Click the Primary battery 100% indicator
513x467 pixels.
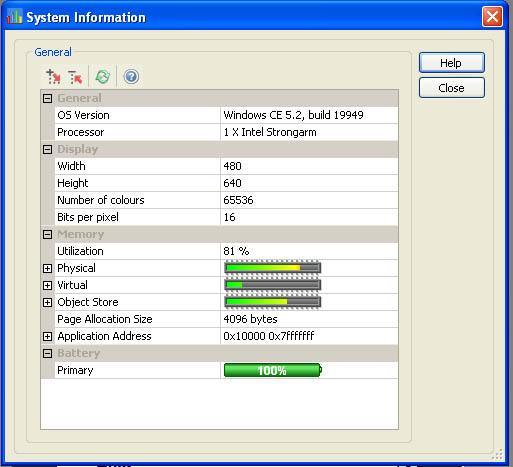[273, 370]
